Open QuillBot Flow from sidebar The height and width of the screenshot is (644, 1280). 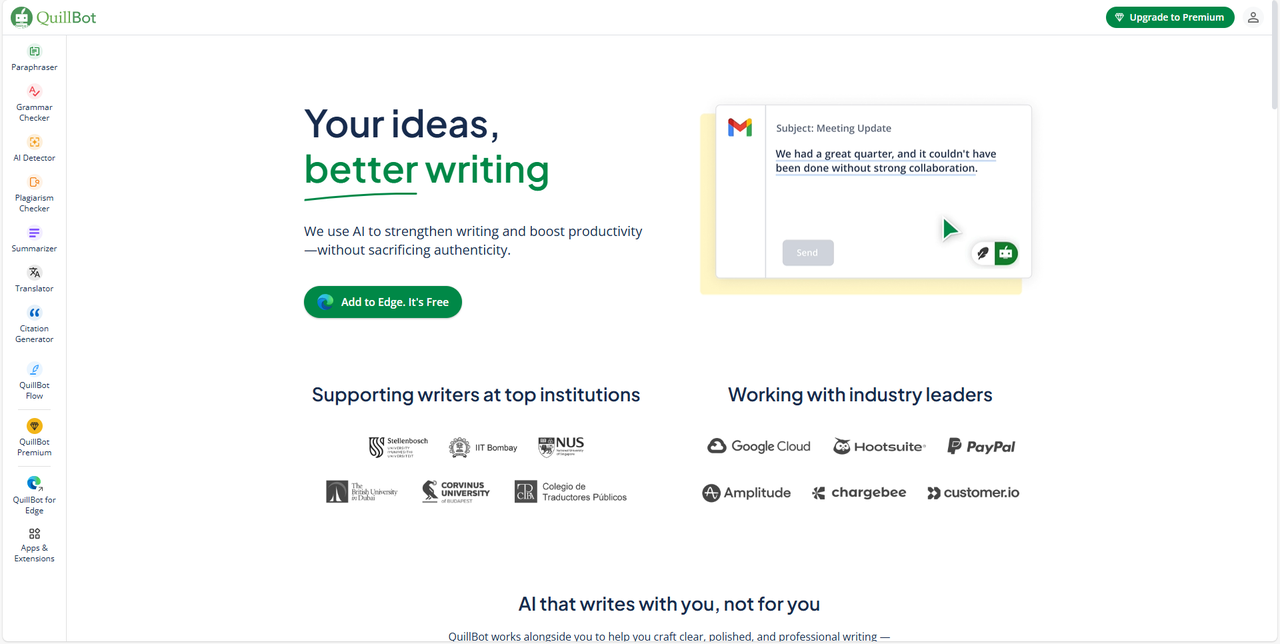pyautogui.click(x=34, y=381)
